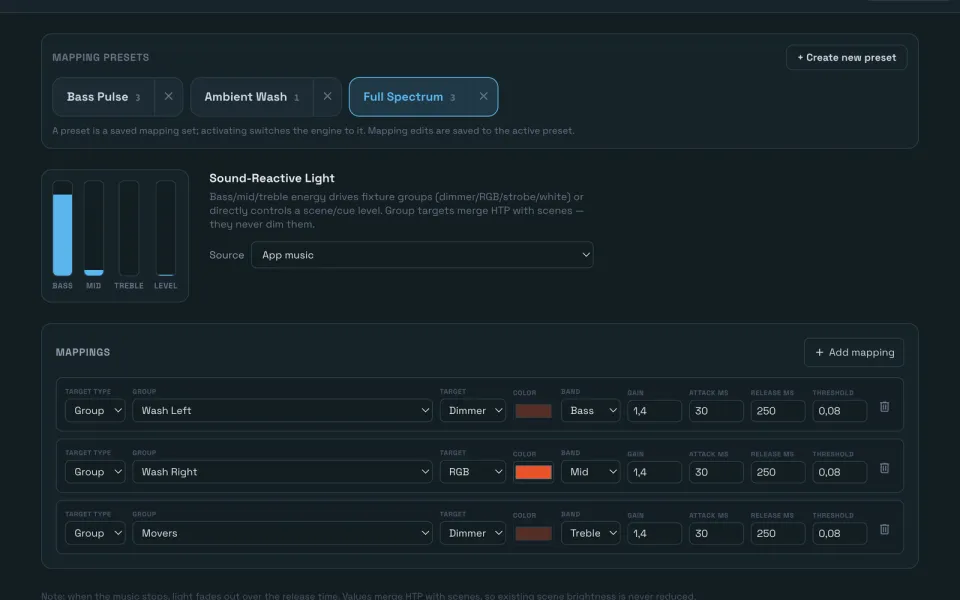This screenshot has height=600, width=960.
Task: Remove the Full Spectrum preset
Action: (484, 97)
